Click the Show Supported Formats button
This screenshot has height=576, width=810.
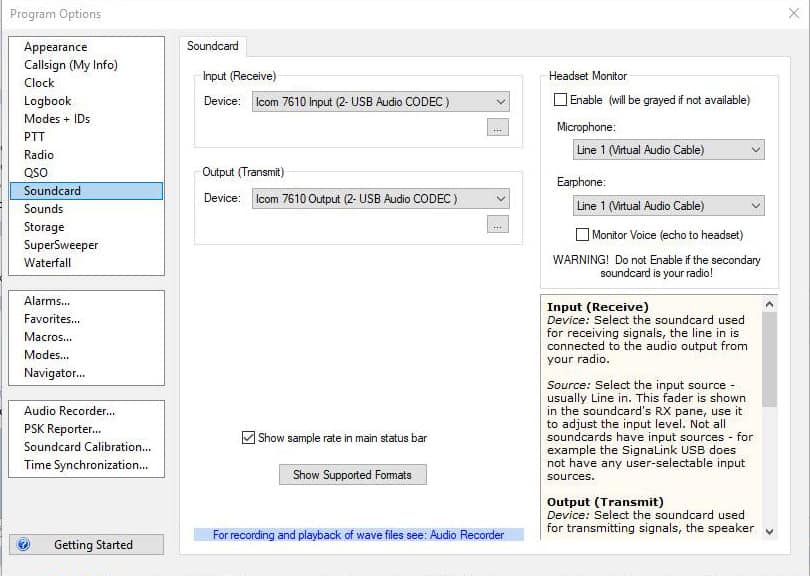353,475
